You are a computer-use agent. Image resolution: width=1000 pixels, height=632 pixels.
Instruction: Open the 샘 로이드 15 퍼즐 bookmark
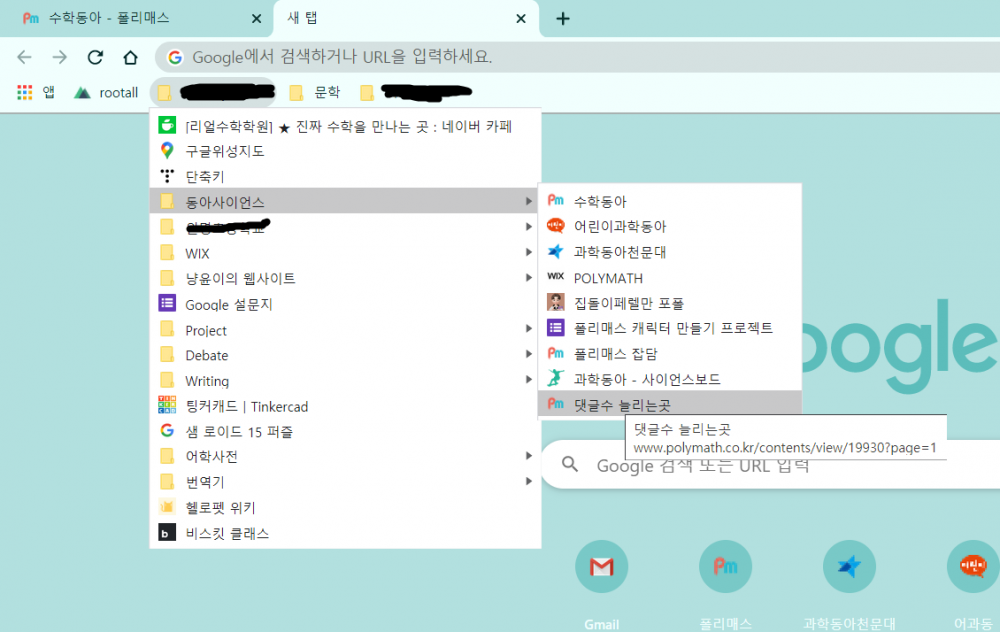click(x=345, y=432)
